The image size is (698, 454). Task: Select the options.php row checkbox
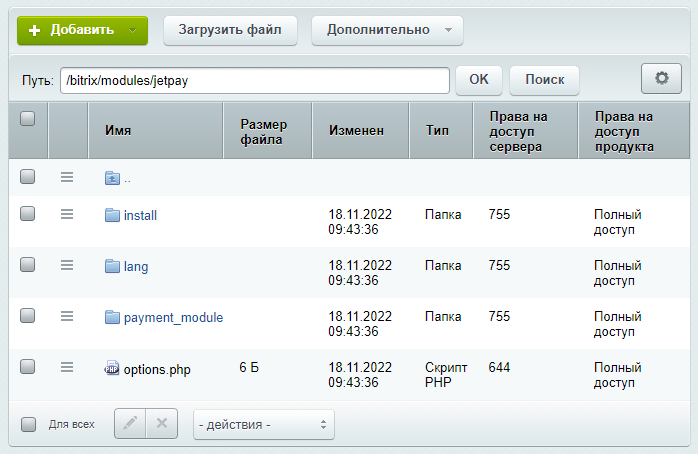pos(28,368)
